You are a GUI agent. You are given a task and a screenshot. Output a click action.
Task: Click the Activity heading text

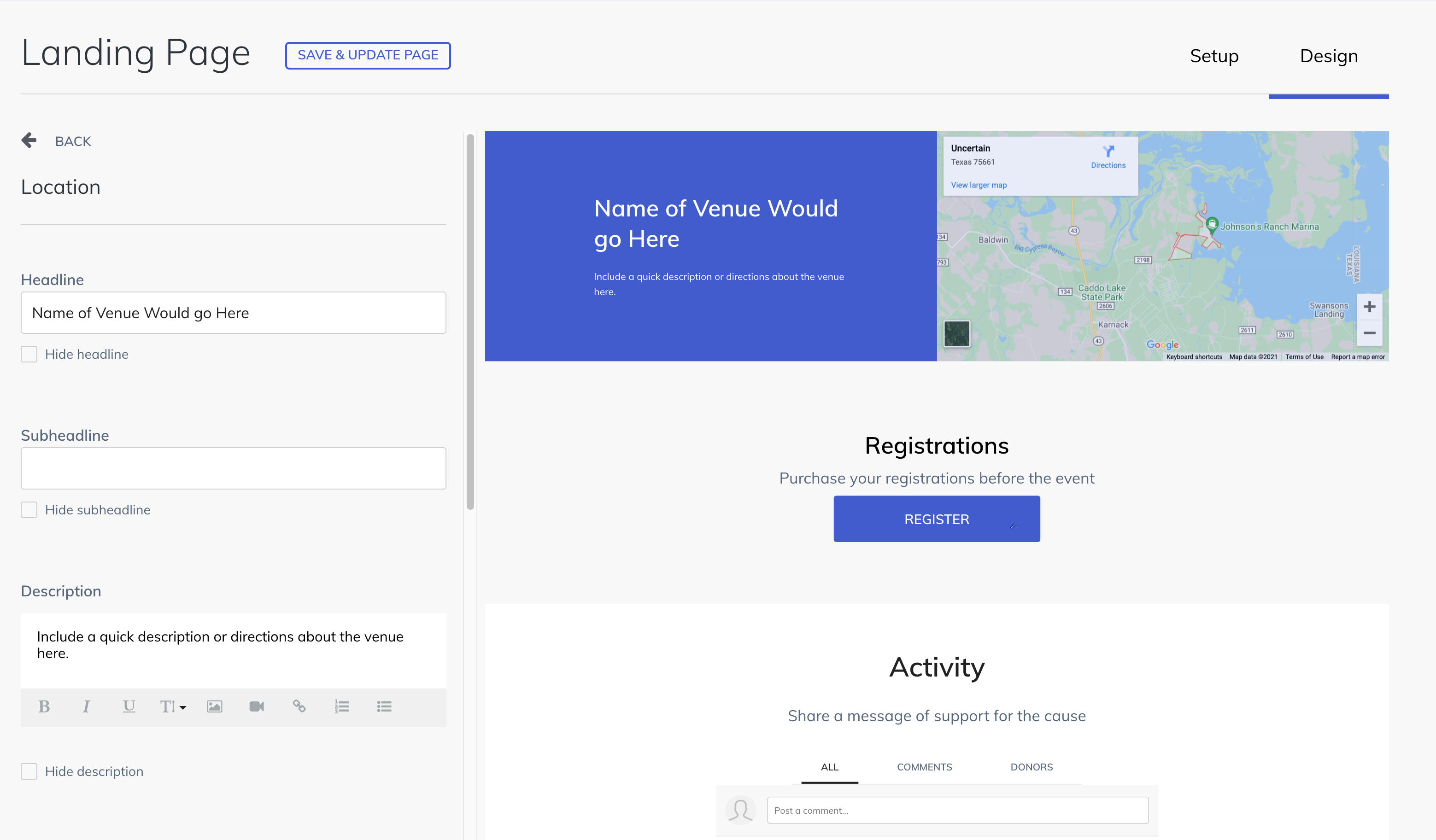point(936,667)
